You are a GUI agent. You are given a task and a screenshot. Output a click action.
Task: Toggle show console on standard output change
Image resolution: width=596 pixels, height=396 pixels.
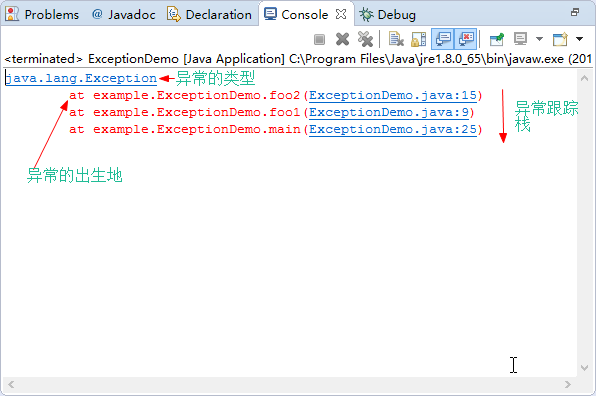443,39
